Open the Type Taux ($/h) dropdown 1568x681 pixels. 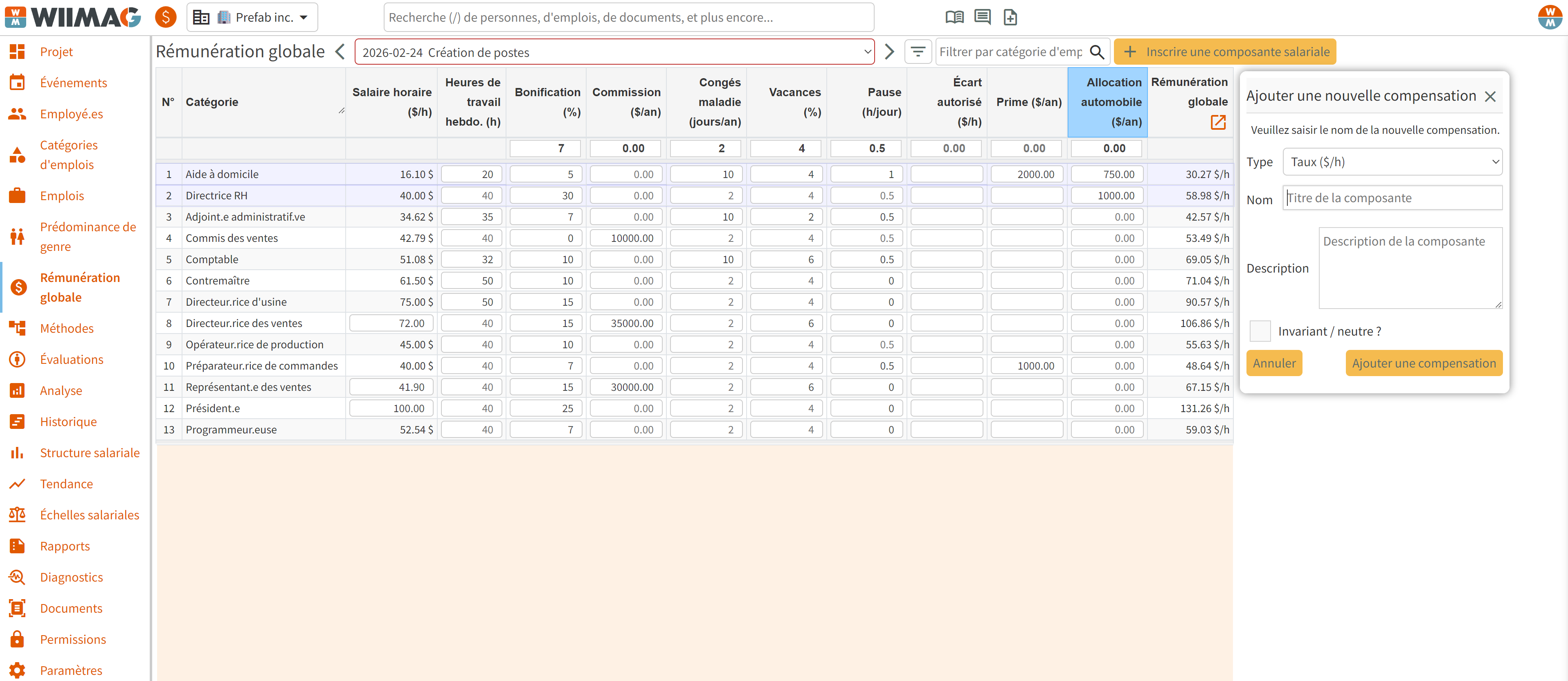click(1392, 162)
